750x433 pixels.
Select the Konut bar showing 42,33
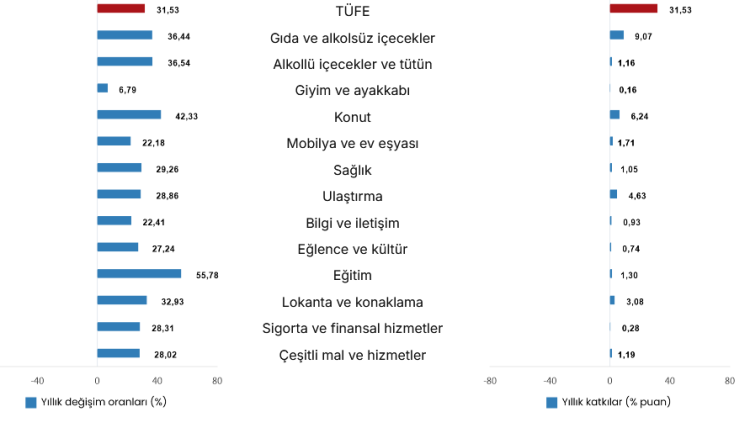pos(129,115)
